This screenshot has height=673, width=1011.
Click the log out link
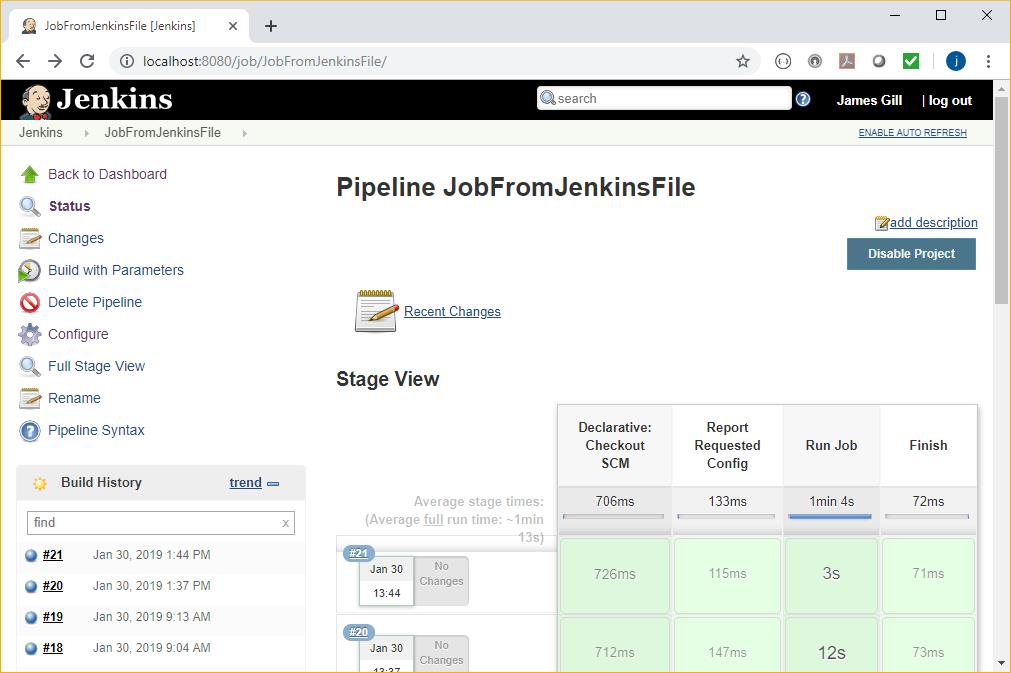[950, 101]
